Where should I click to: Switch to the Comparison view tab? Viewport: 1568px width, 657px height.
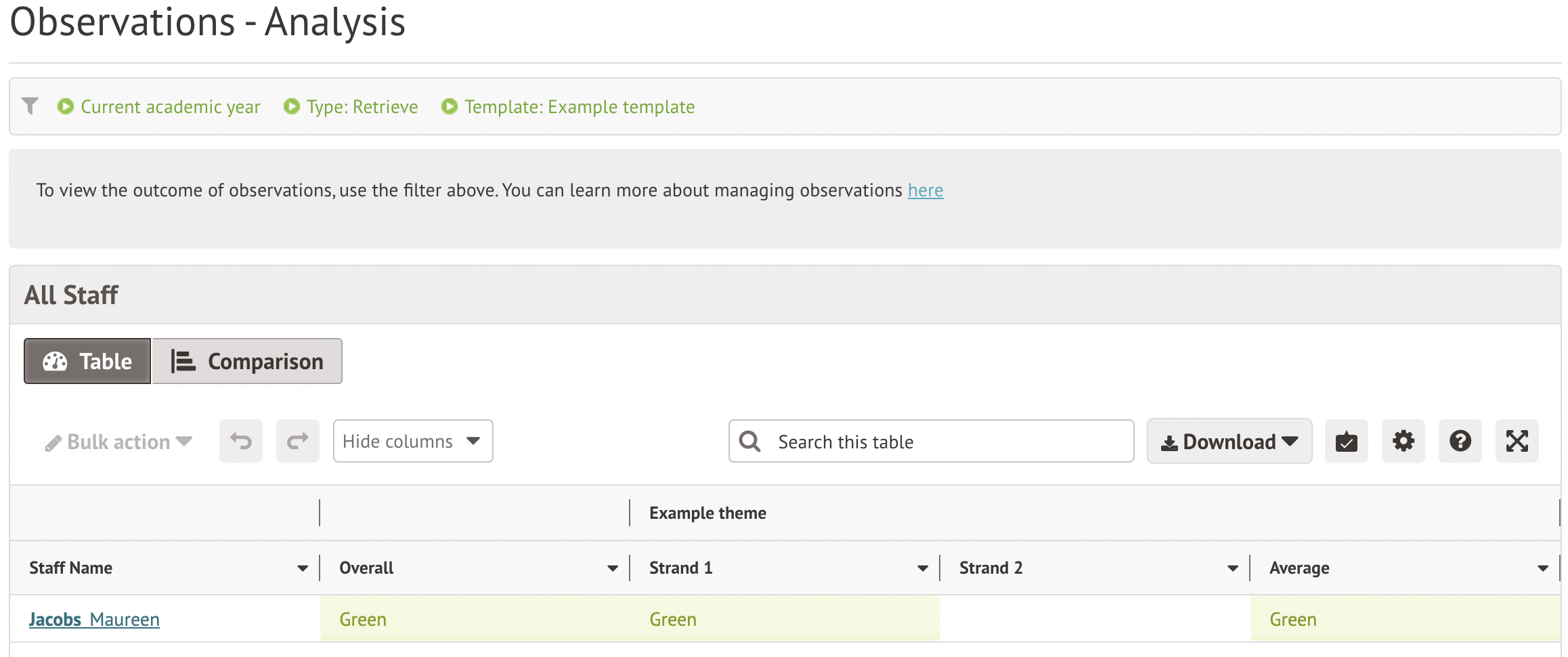247,362
